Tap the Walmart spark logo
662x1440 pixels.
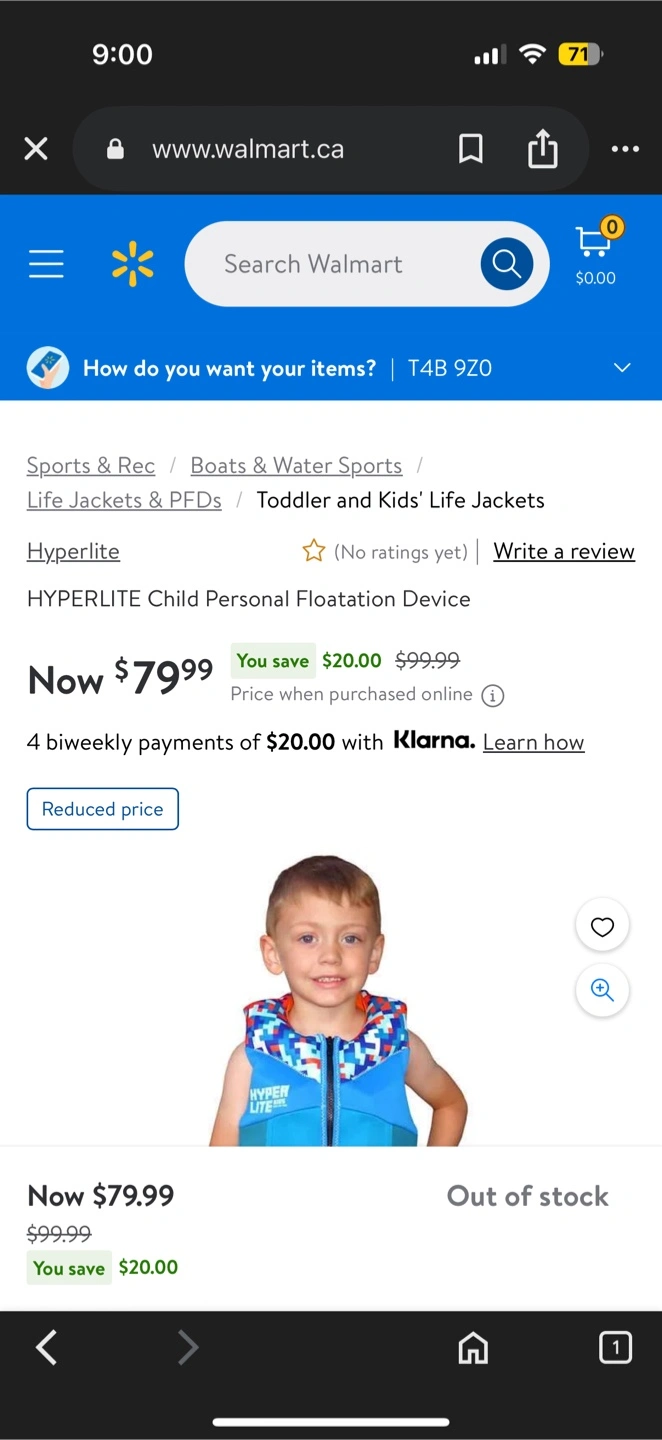pos(133,264)
